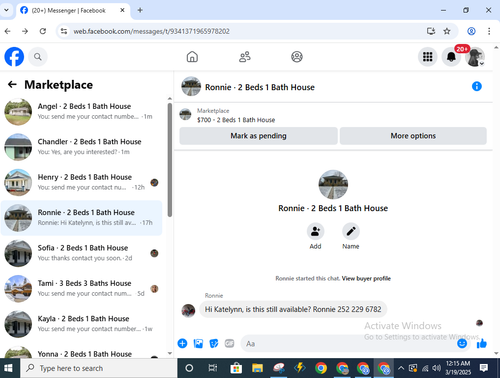Open Chrome three-dot menu
500x378 pixels.
point(489,31)
